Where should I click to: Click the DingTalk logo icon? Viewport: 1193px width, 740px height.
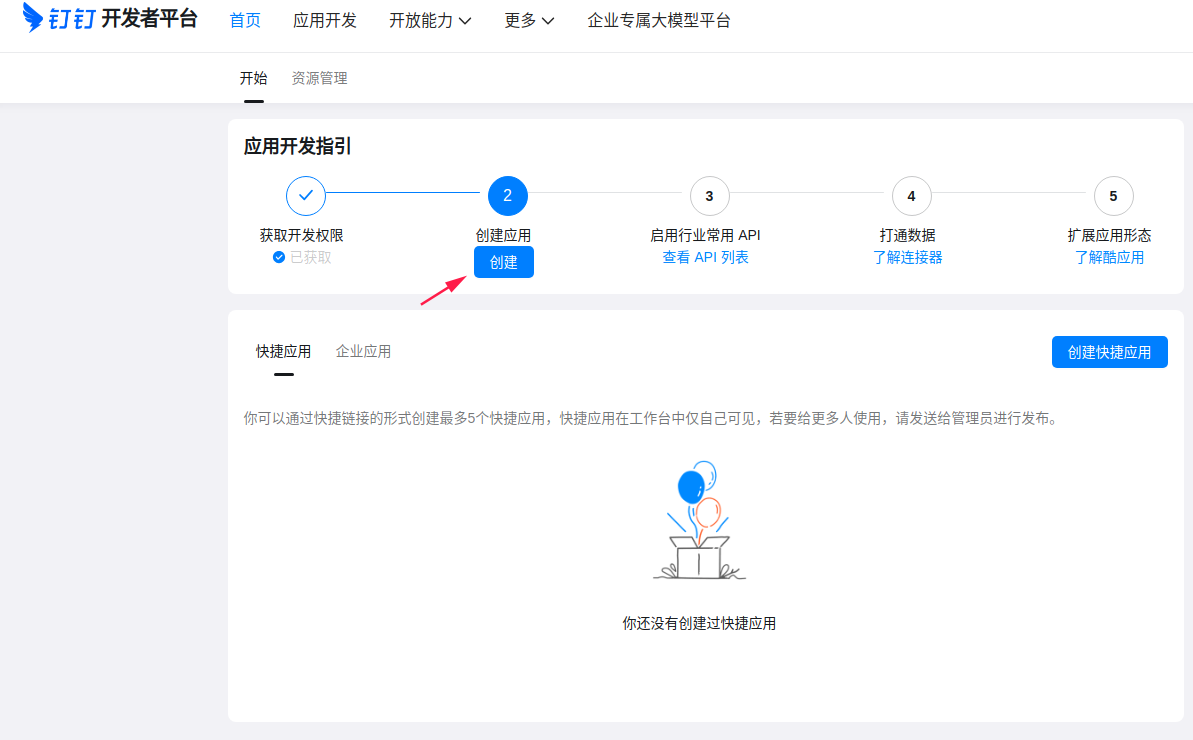33,17
